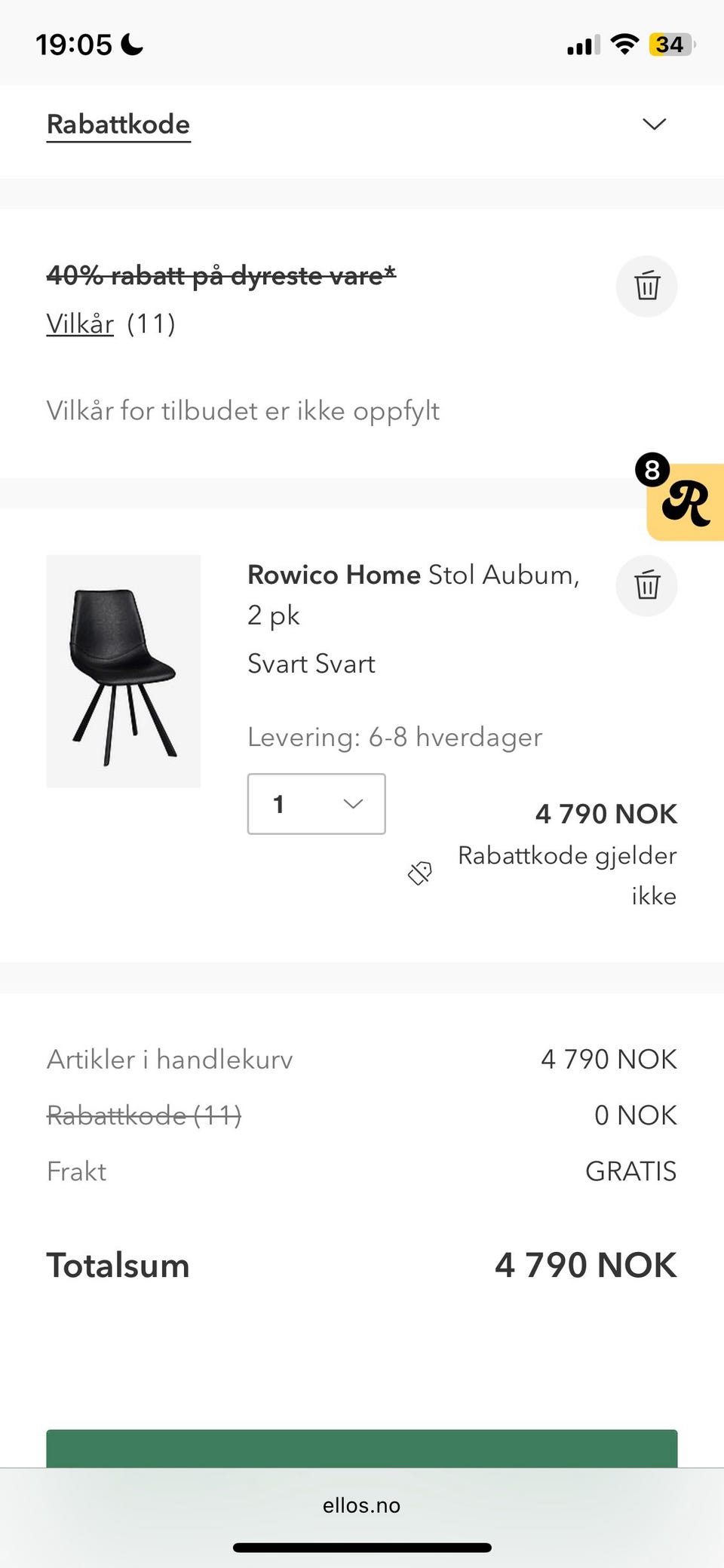Tap the Rabattkode gjelder ikke notice
This screenshot has width=724, height=1568.
tap(567, 875)
